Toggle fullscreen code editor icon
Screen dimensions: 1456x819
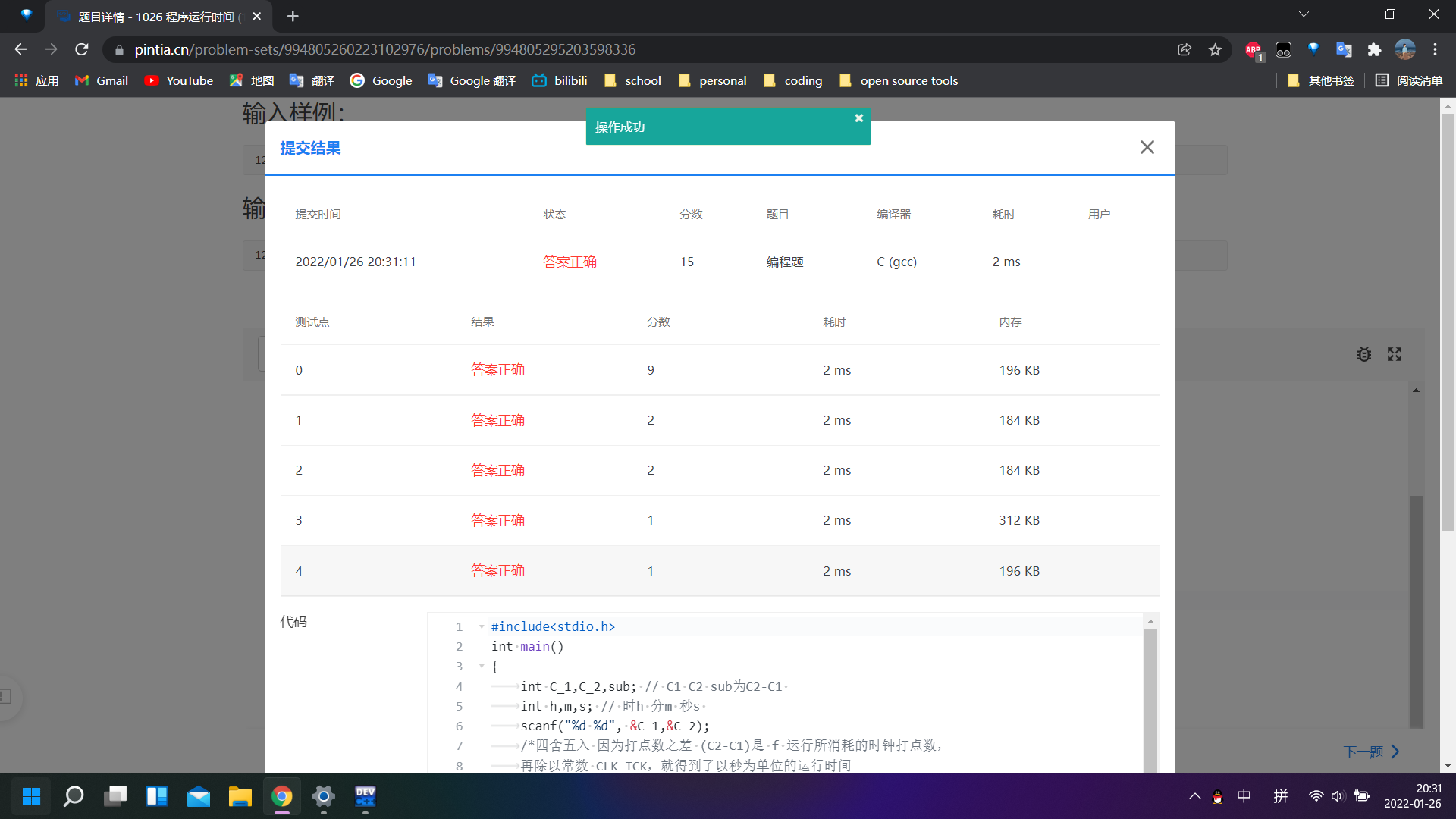(1394, 354)
